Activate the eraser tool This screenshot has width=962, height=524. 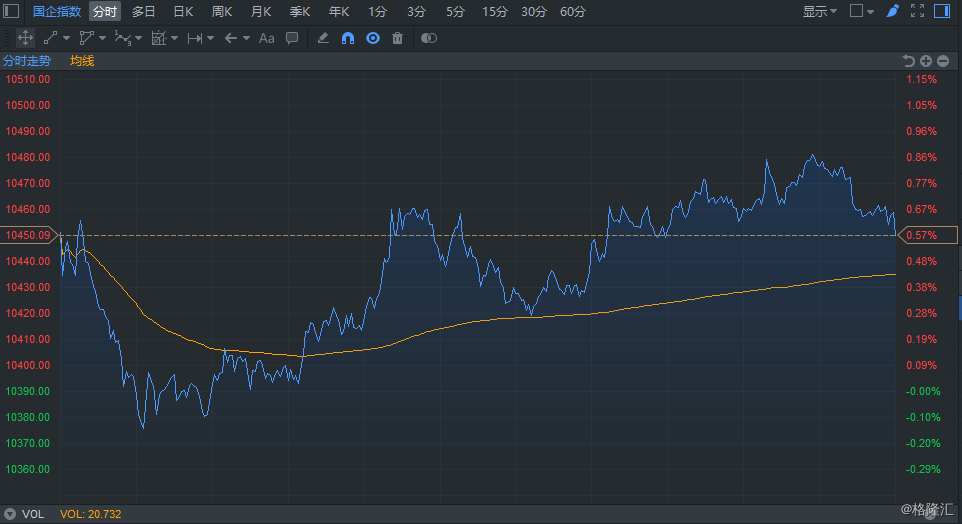point(322,38)
